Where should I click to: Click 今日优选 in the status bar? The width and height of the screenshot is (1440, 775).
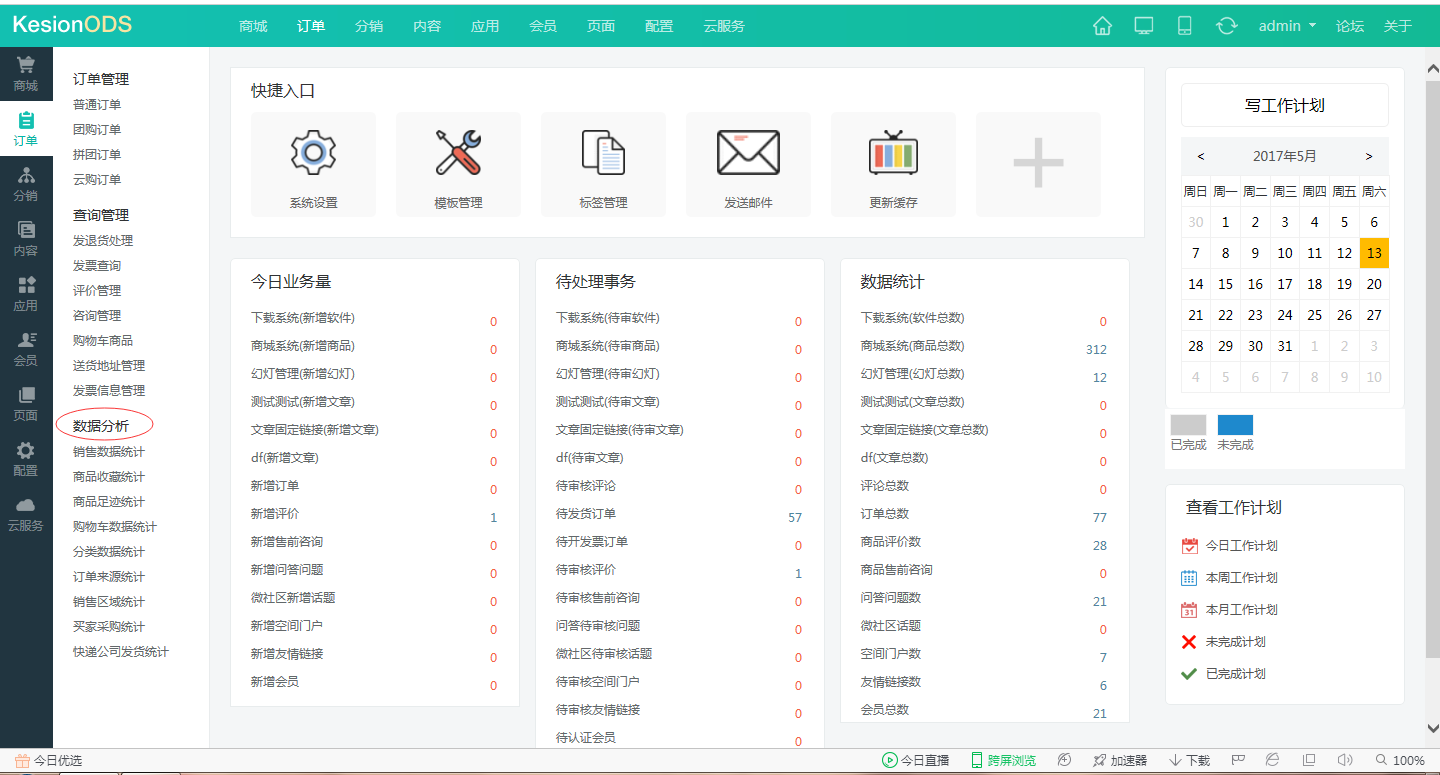tap(49, 761)
